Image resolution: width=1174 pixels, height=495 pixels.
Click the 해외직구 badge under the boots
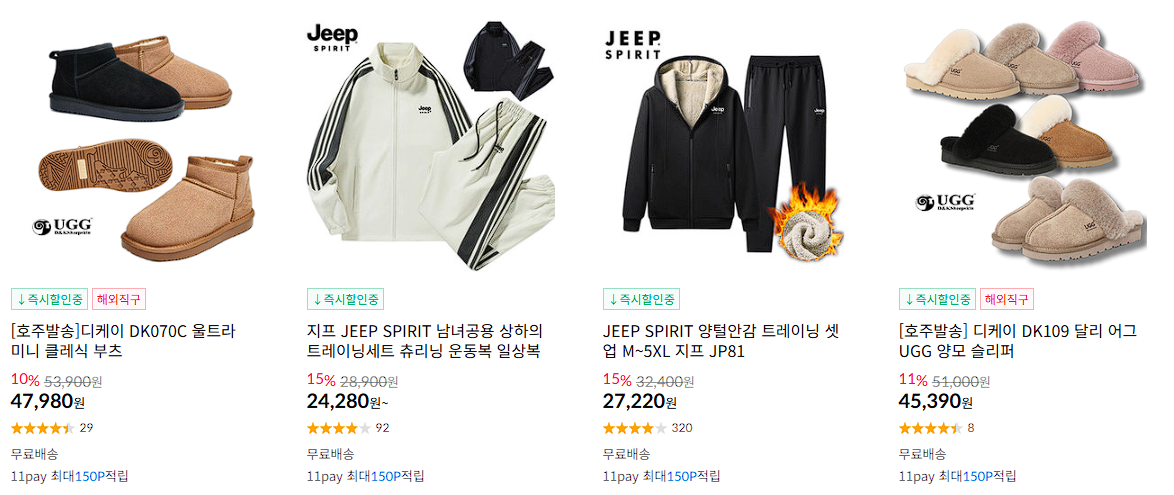pos(119,299)
